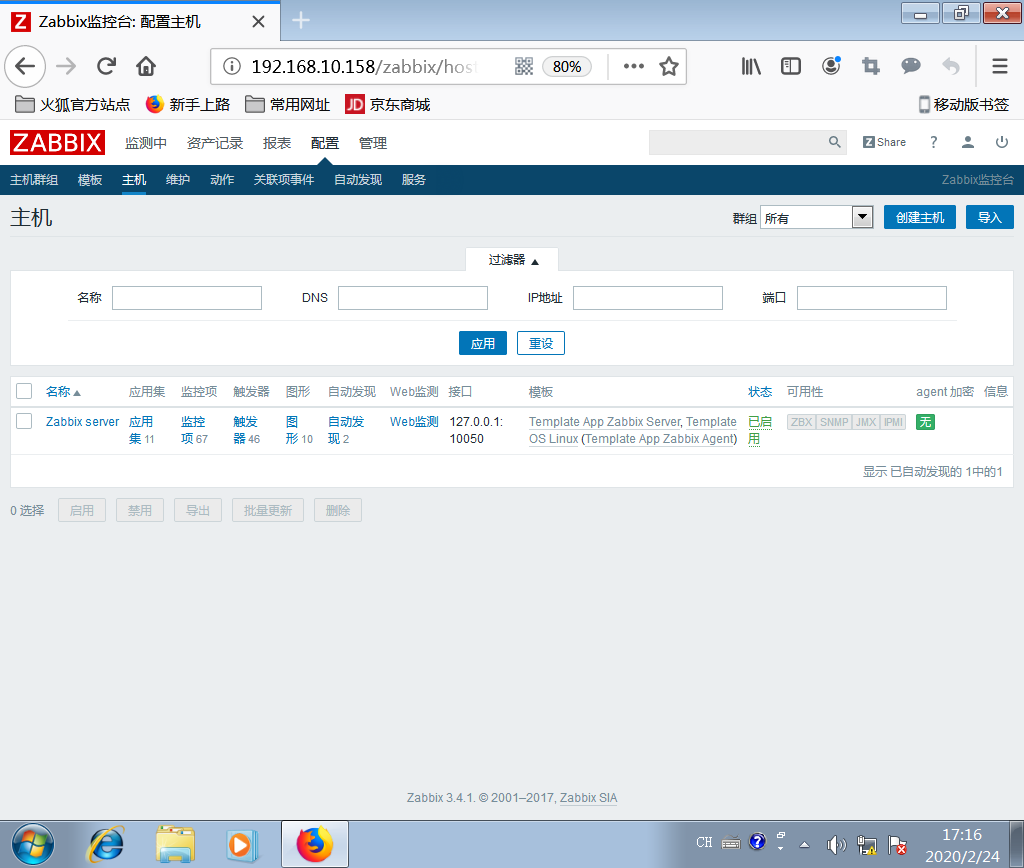Image resolution: width=1024 pixels, height=868 pixels.
Task: Open the QR code icon in address bar
Action: click(x=524, y=66)
